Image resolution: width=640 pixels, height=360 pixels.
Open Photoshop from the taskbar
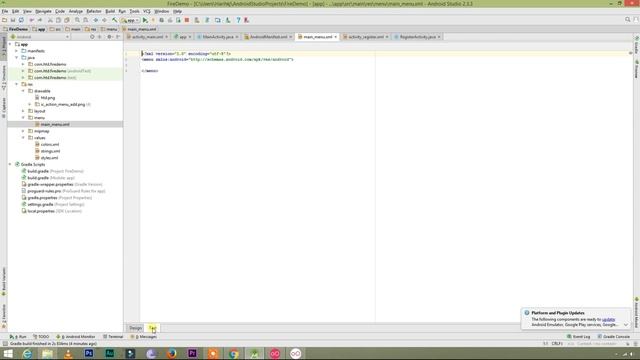coord(89,353)
